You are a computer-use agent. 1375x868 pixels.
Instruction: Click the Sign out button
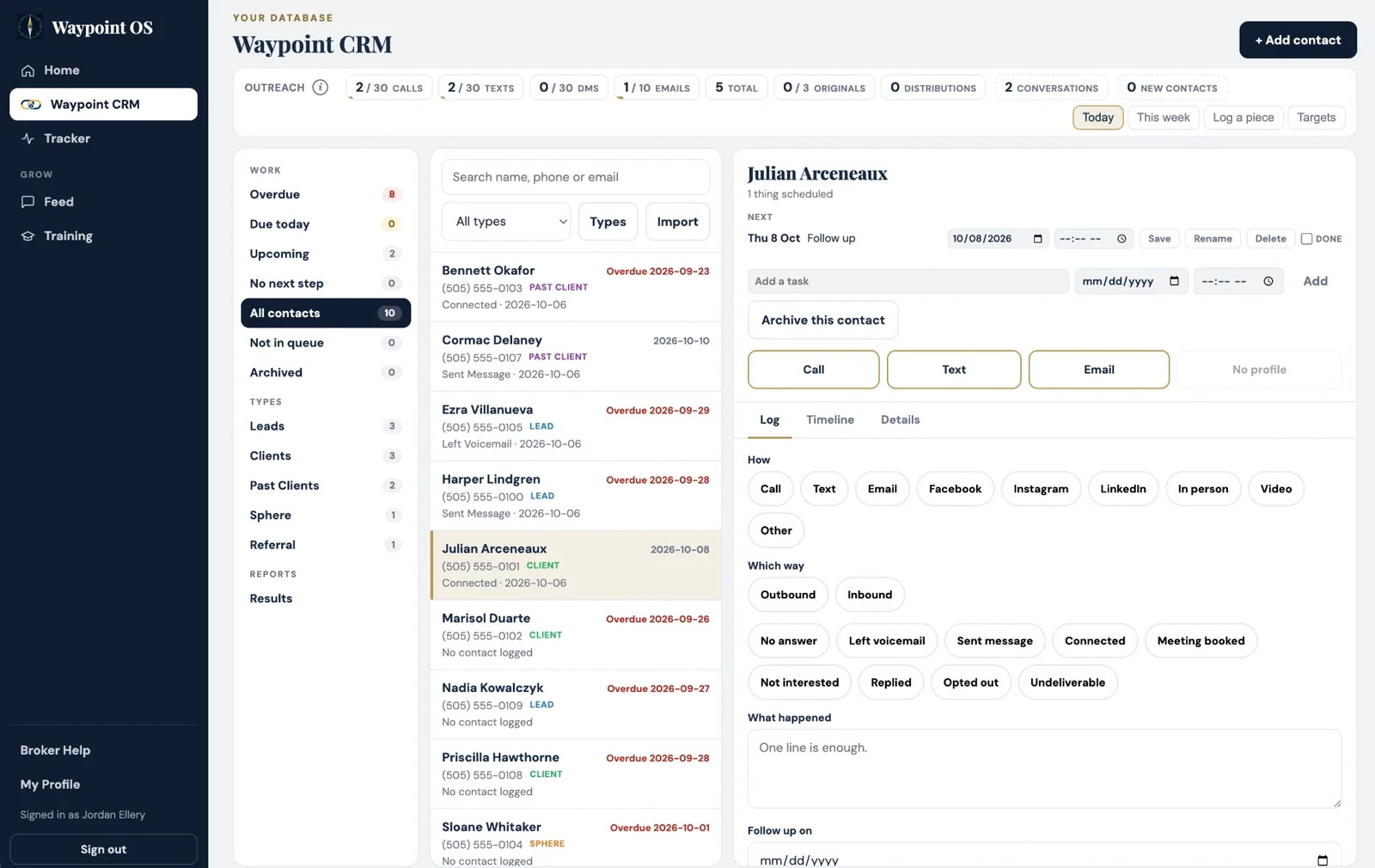(103, 849)
